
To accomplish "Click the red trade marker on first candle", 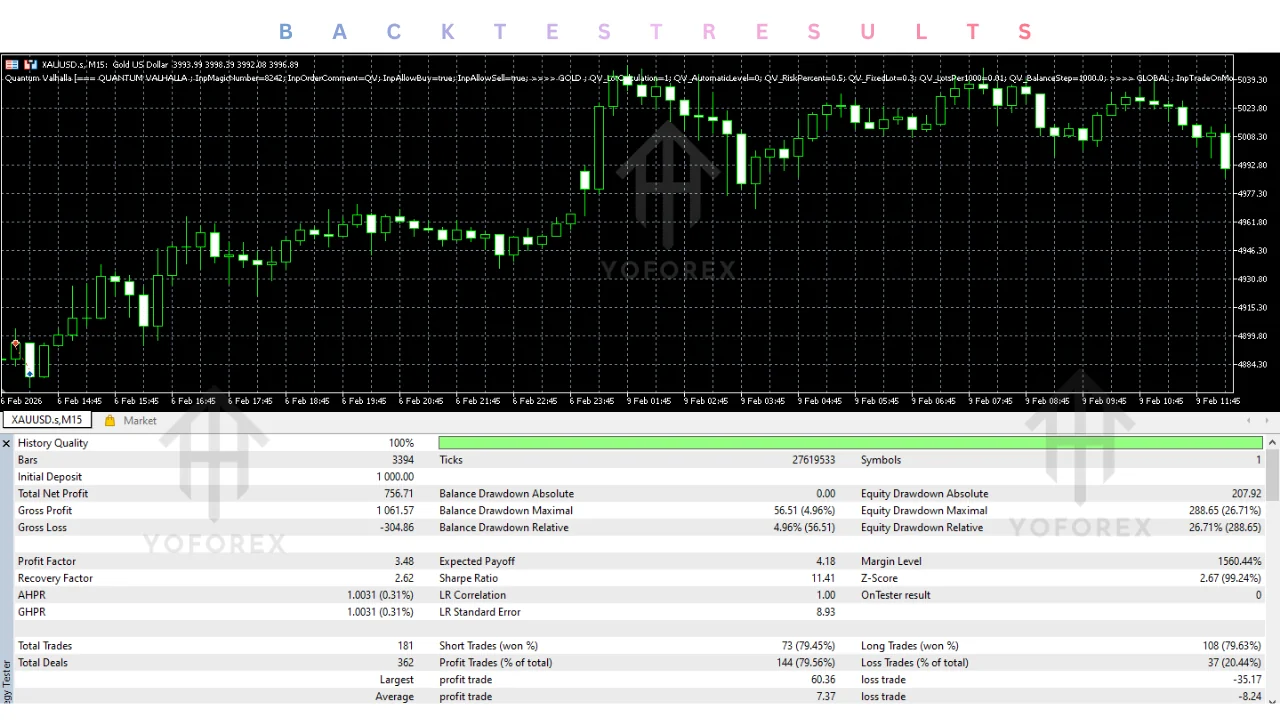I will (x=15, y=345).
